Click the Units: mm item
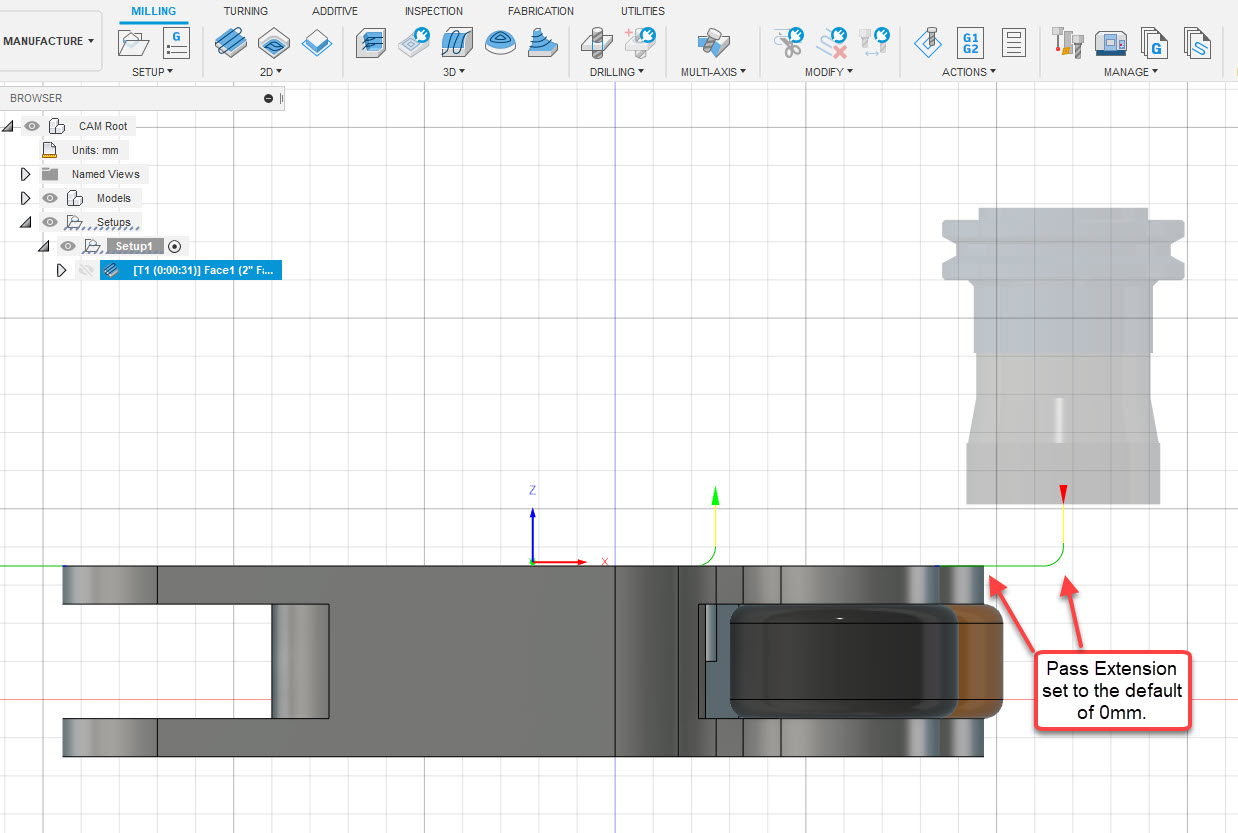 coord(94,150)
